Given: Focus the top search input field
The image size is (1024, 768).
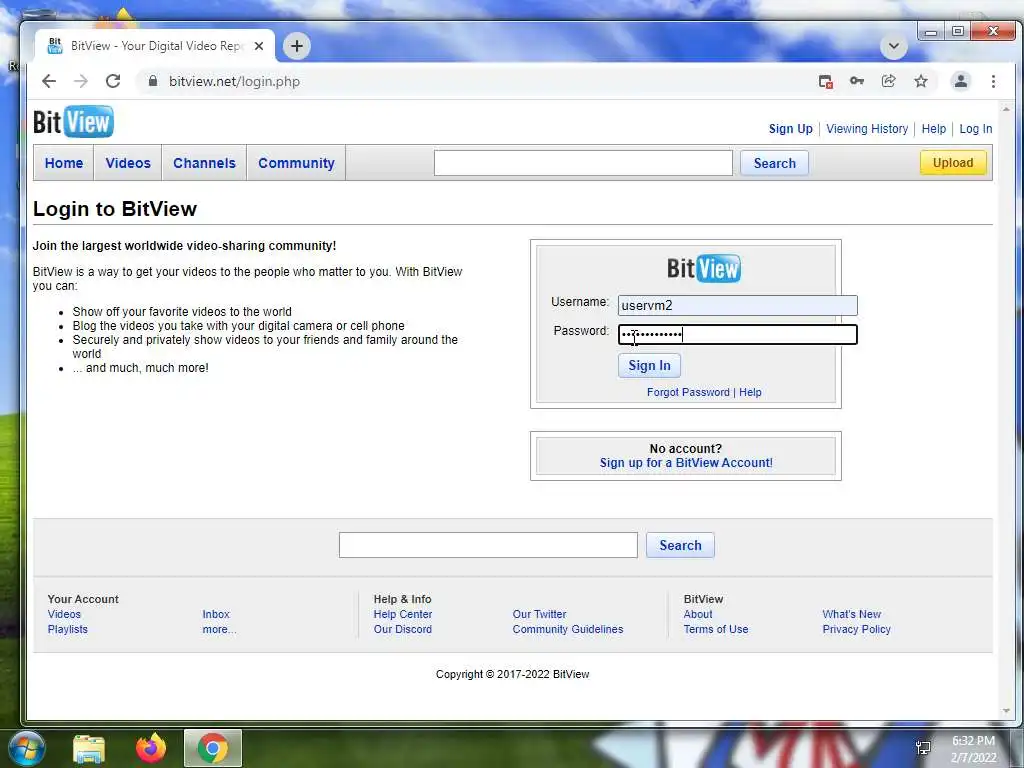Looking at the screenshot, I should pos(583,163).
